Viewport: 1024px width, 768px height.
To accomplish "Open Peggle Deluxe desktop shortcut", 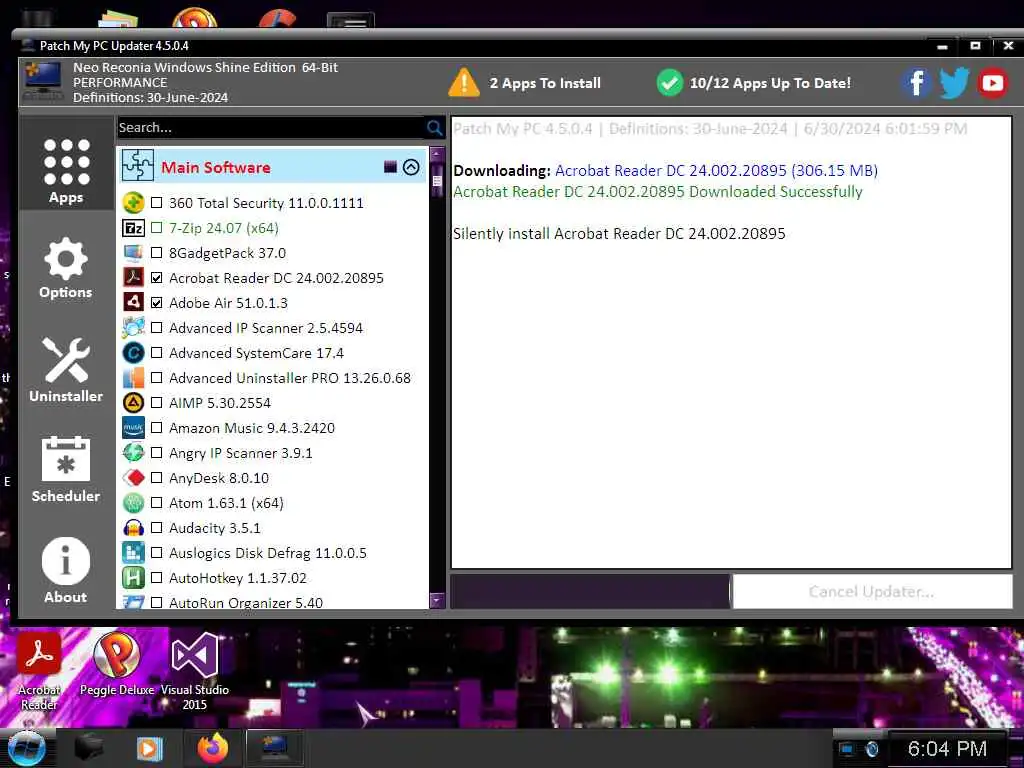I will click(117, 664).
